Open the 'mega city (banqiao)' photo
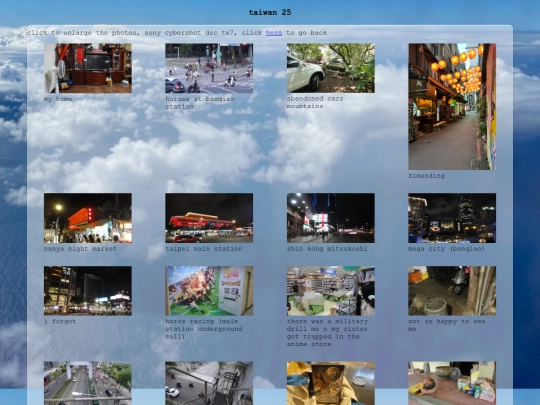The image size is (540, 405). pos(452,218)
